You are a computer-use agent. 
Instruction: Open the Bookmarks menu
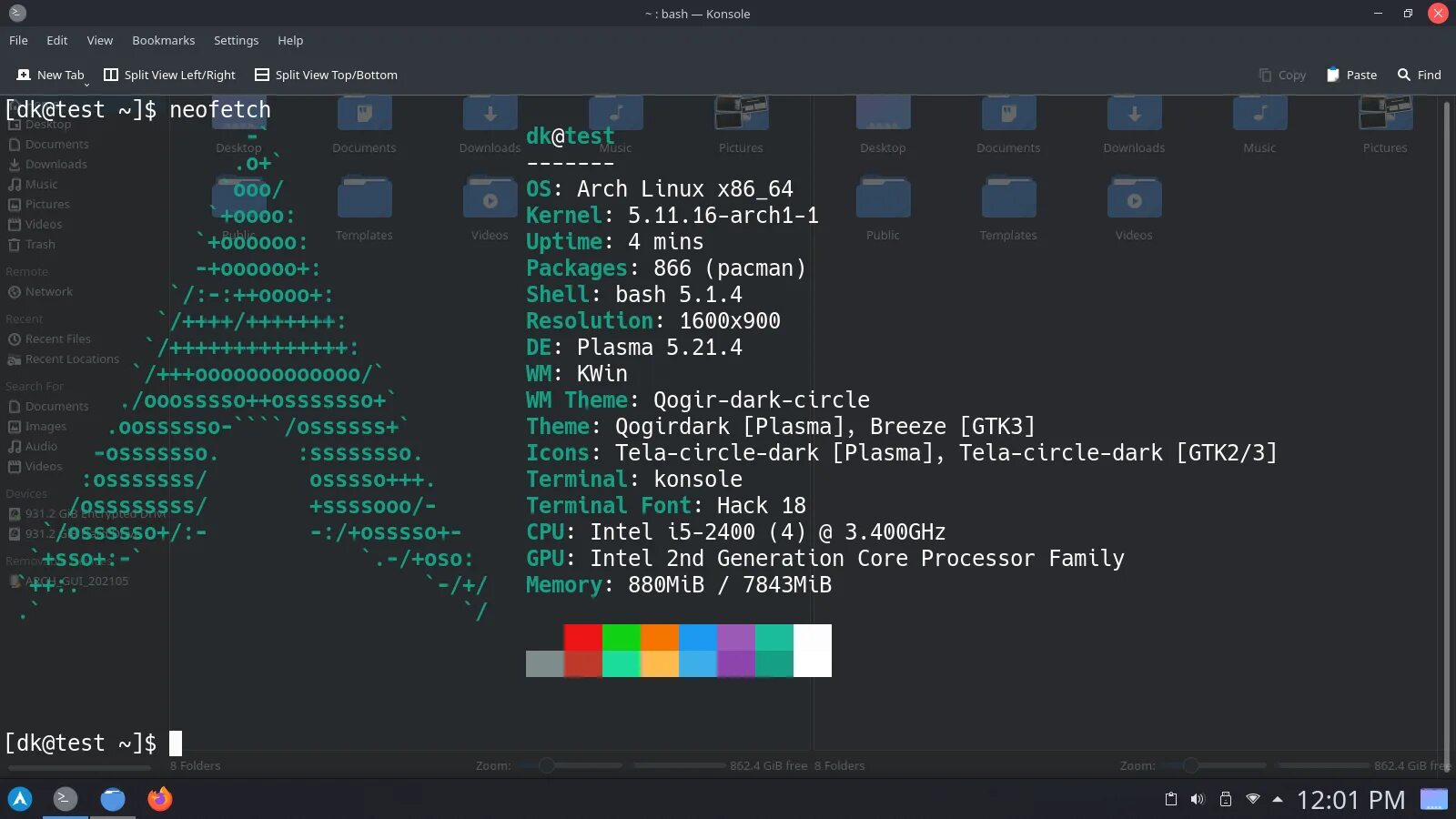pos(163,40)
